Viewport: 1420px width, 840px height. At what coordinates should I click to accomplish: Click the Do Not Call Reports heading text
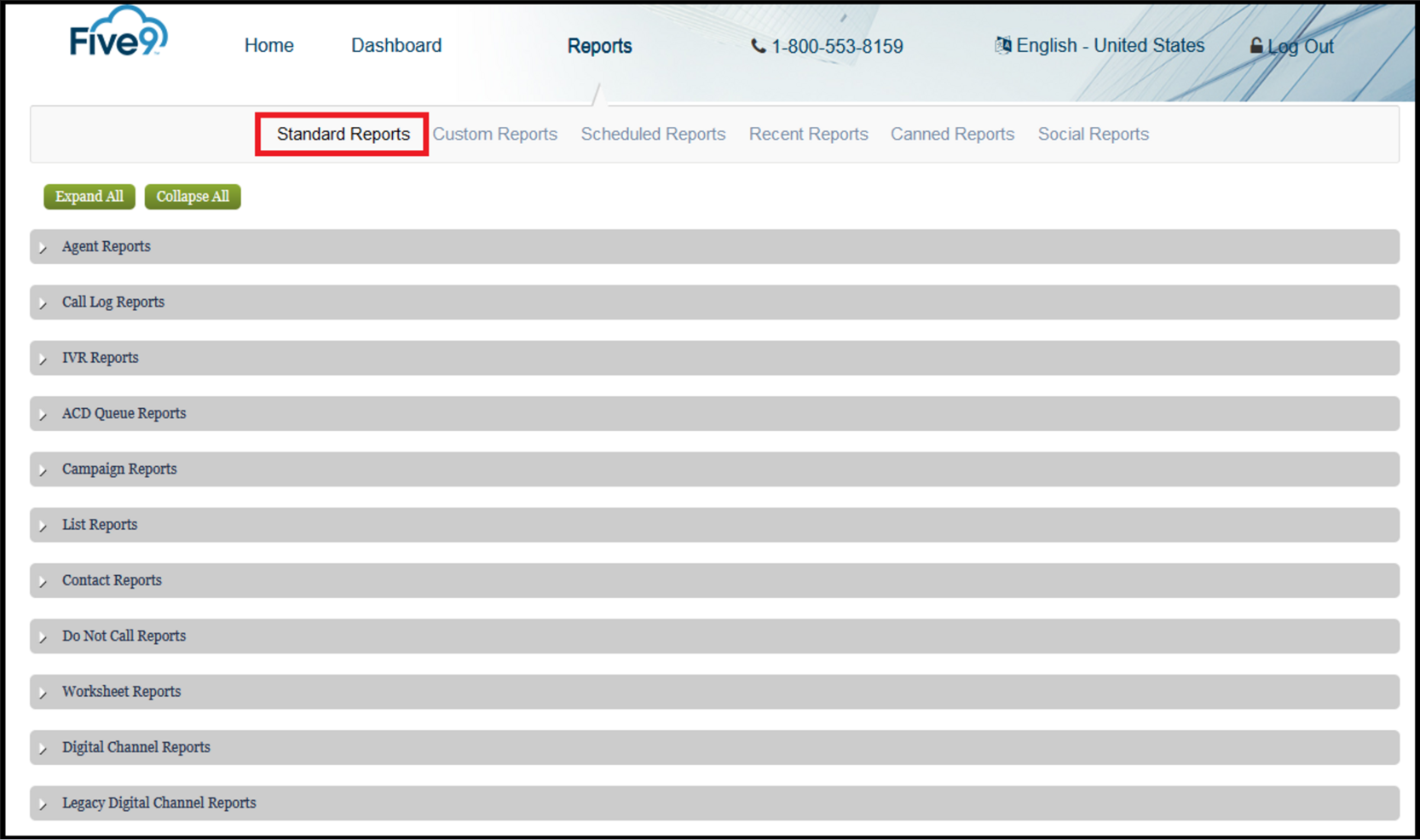pyautogui.click(x=124, y=636)
